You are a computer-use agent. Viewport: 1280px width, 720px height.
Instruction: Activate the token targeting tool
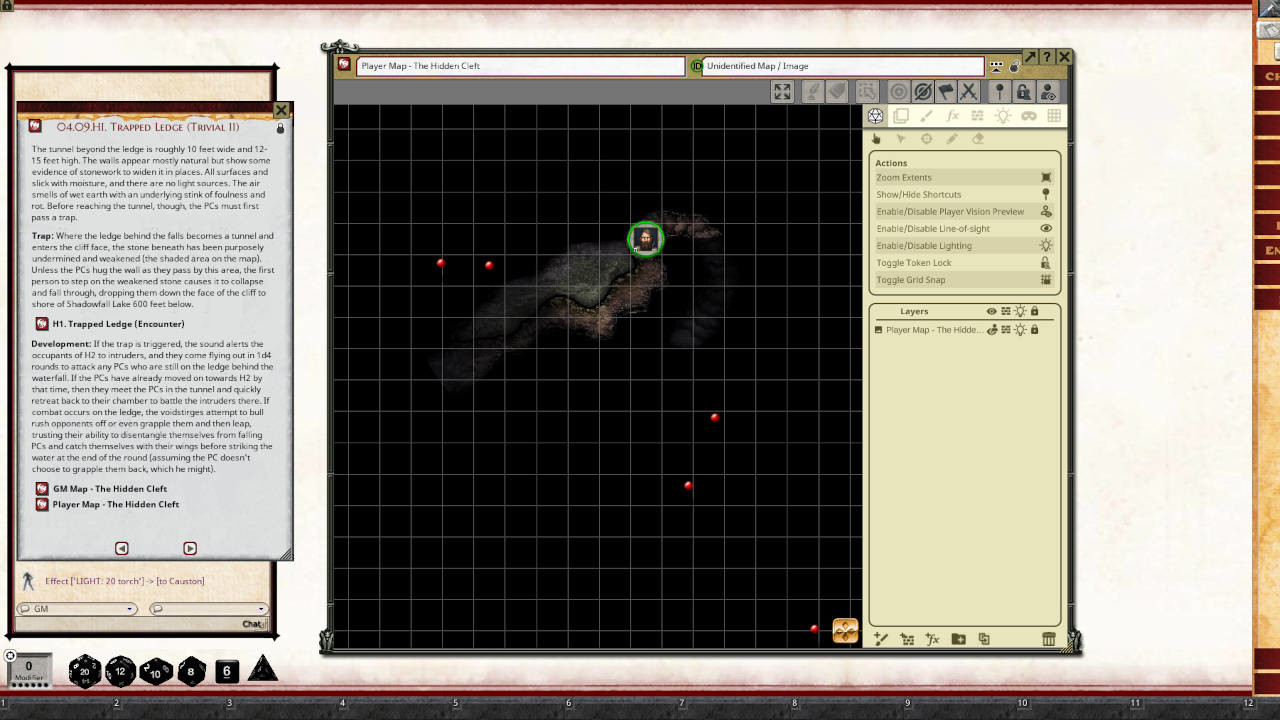[899, 91]
